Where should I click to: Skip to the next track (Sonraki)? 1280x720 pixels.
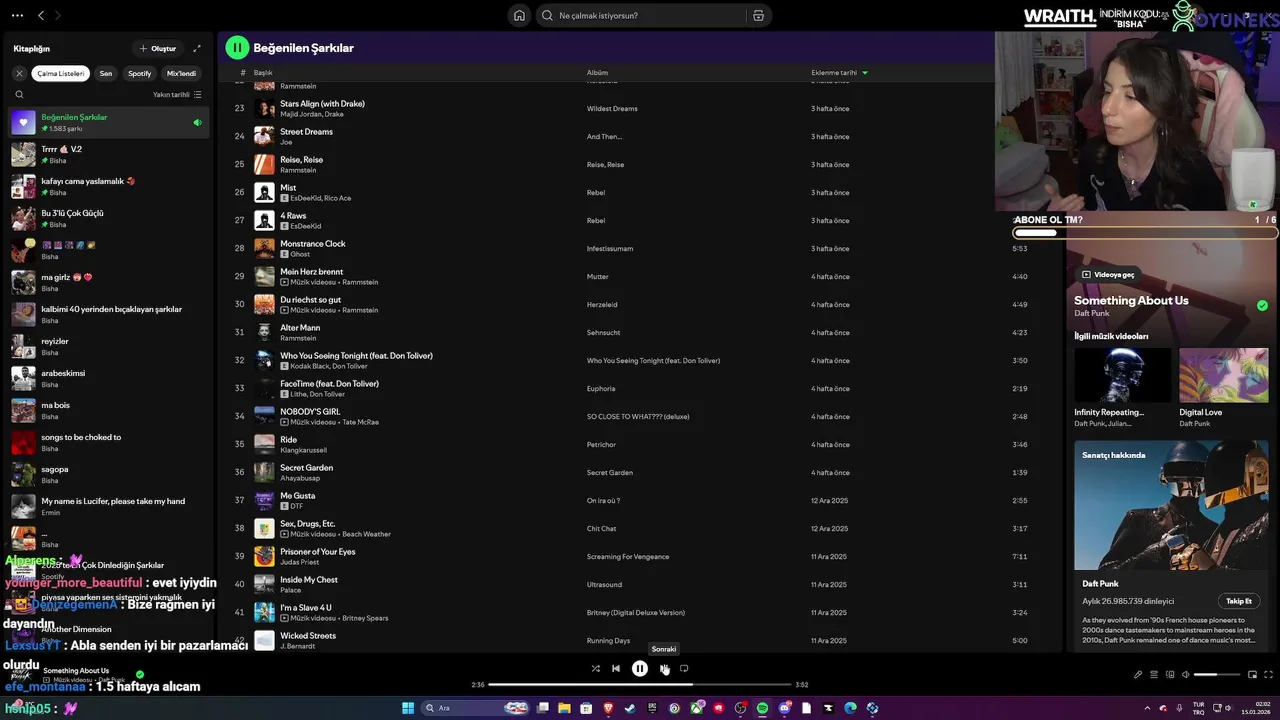(664, 668)
